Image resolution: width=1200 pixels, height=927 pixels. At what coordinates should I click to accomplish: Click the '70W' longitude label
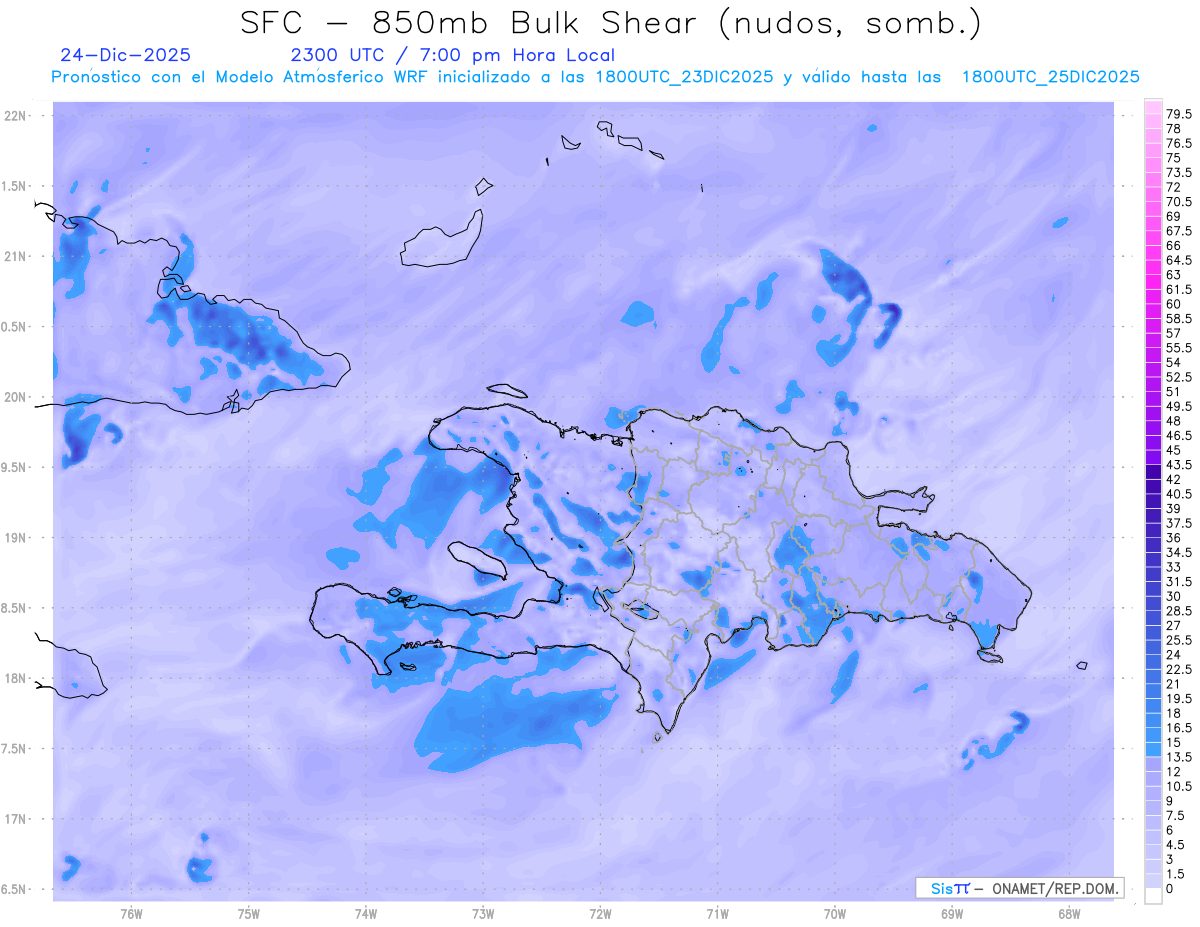pos(834,914)
